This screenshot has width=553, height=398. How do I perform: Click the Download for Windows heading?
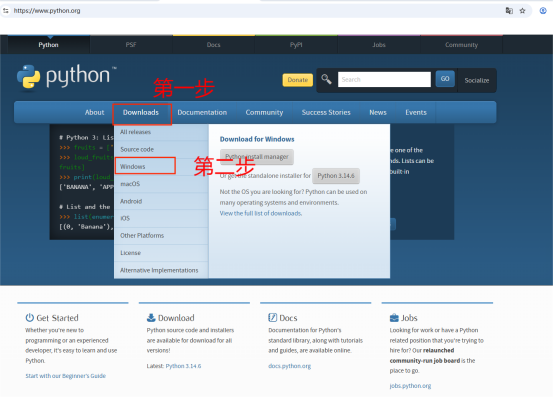(x=257, y=139)
